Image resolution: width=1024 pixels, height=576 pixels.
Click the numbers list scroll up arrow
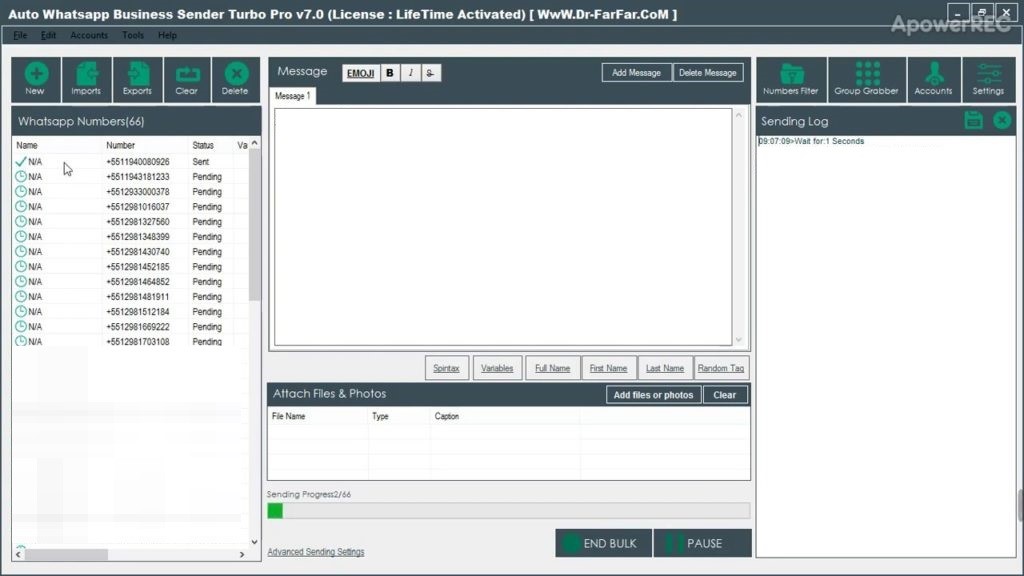[x=255, y=143]
